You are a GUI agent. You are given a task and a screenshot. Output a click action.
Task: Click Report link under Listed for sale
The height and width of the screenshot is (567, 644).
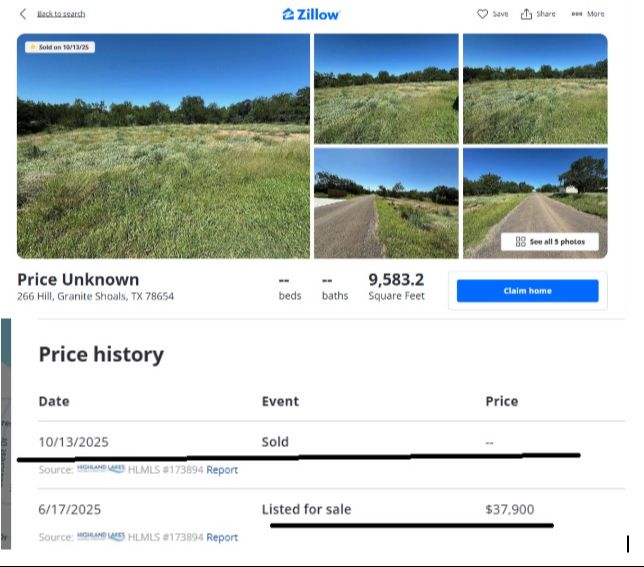pyautogui.click(x=222, y=537)
